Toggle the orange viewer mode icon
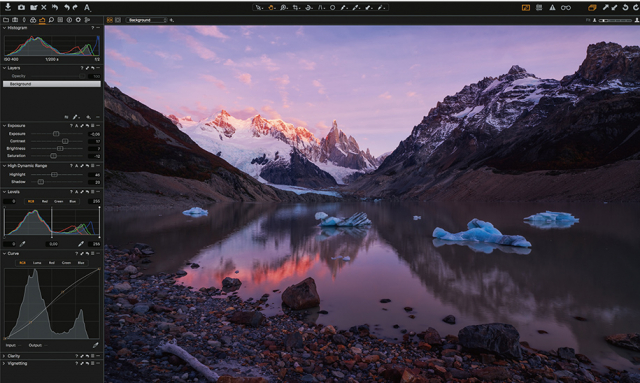 click(x=526, y=7)
